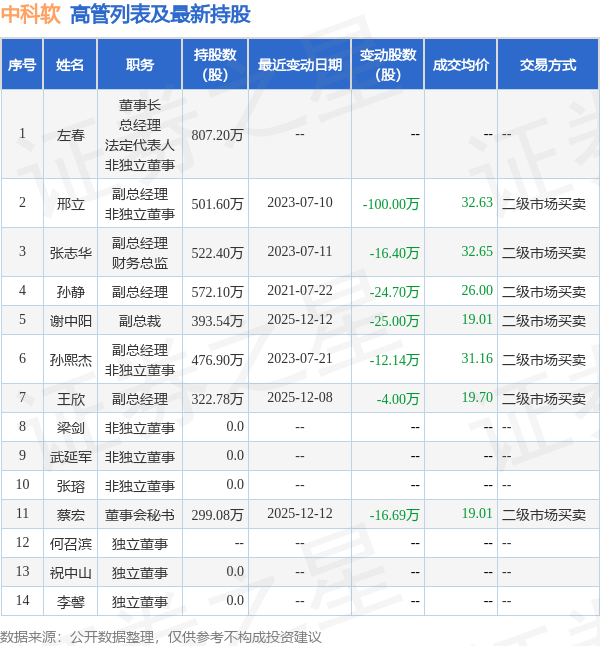Click the 持股数(股) column header
This screenshot has height=646, width=600.
coord(215,65)
